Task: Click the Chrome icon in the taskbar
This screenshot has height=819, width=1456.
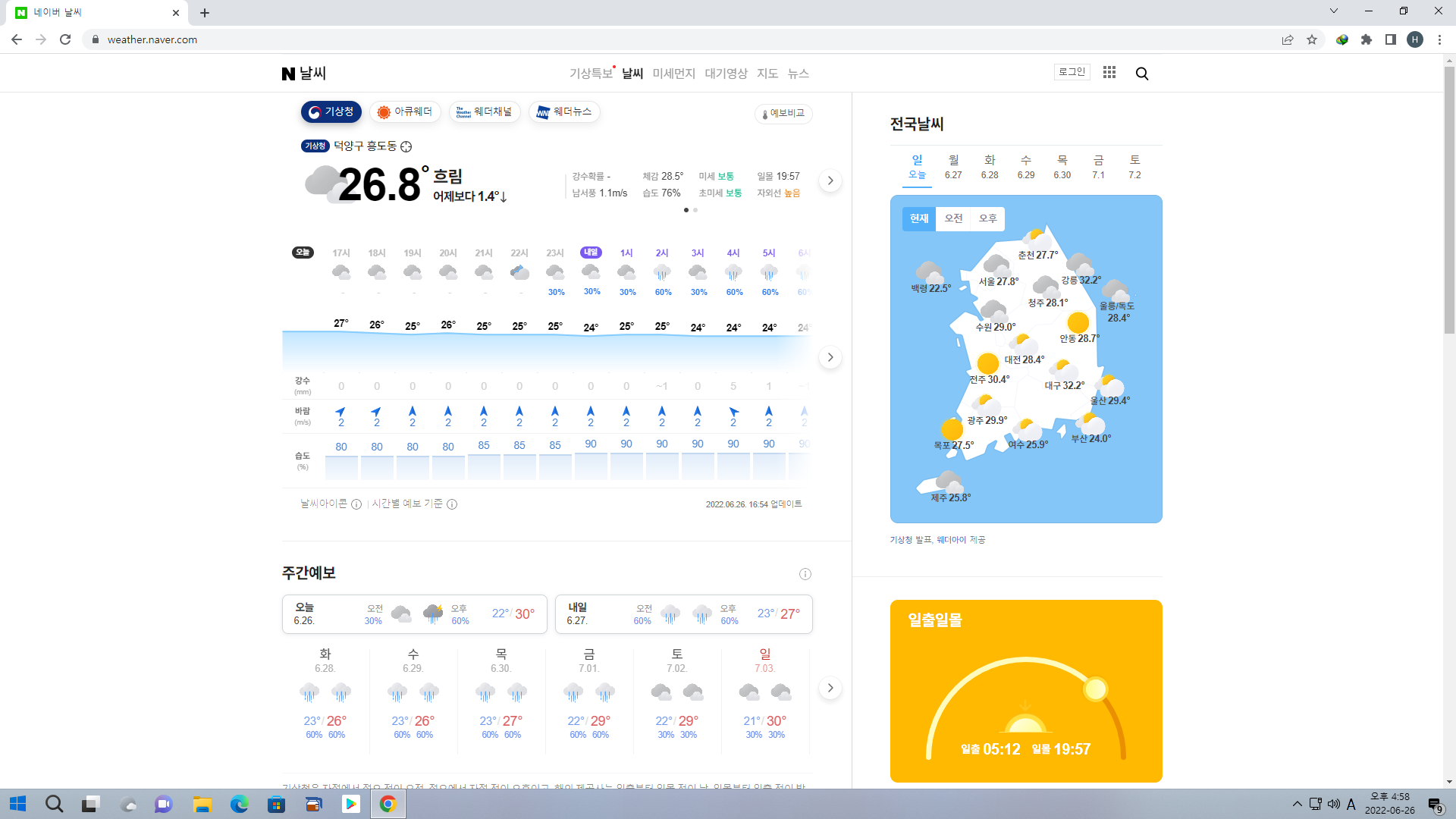Action: coord(388,804)
